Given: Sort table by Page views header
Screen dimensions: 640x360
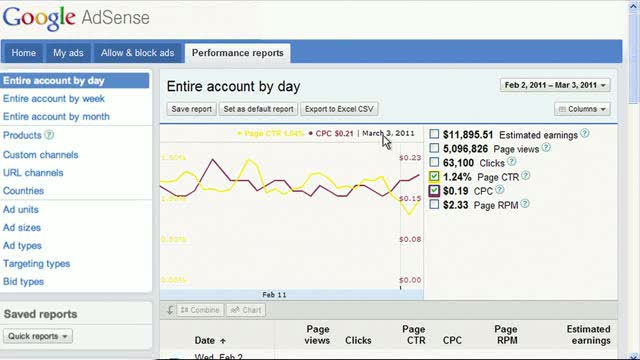Looking at the screenshot, I should pyautogui.click(x=318, y=335).
